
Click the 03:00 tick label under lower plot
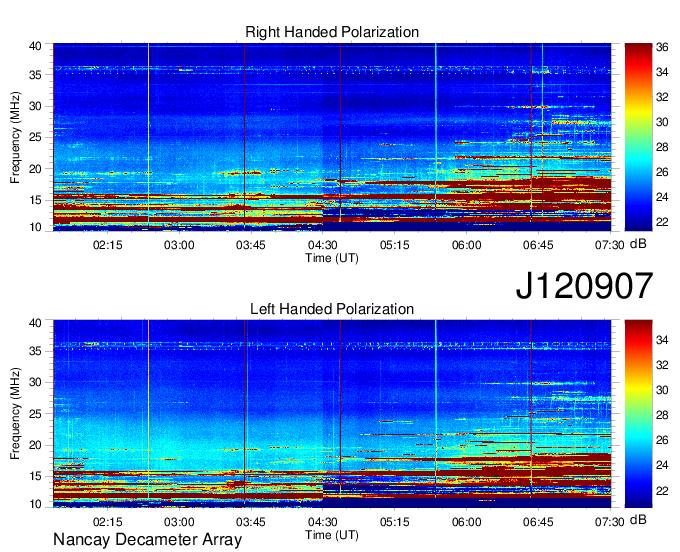(179, 522)
